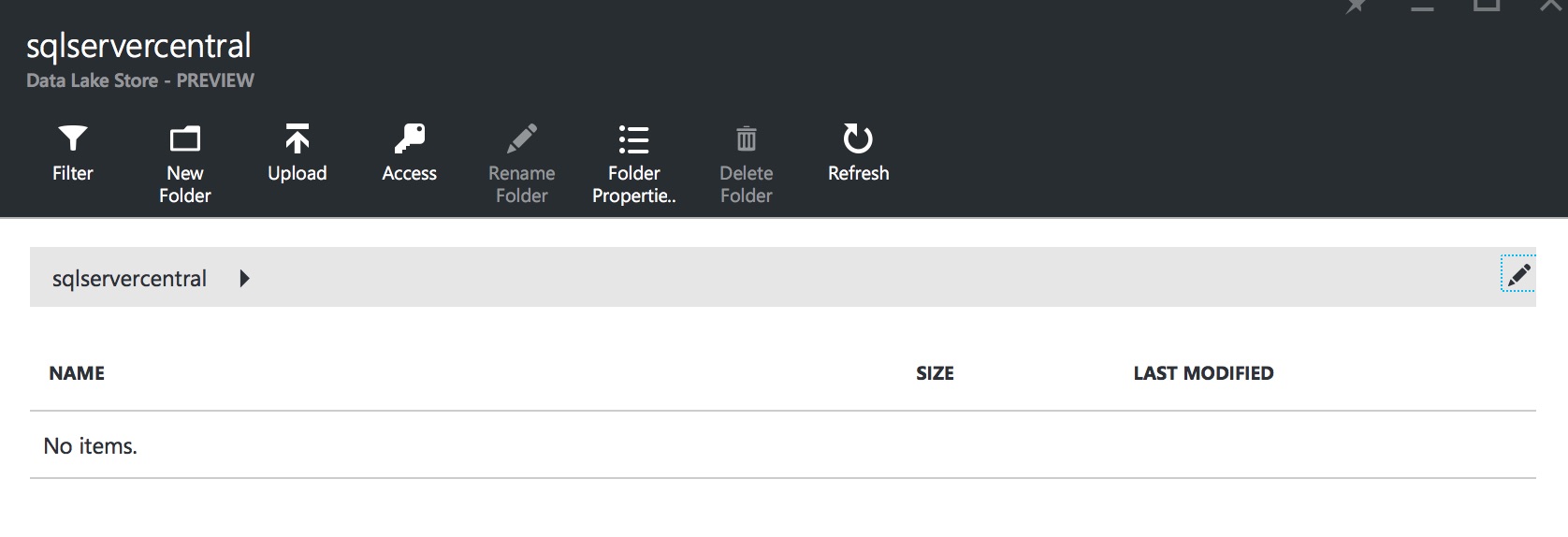
Task: Open Access key settings
Action: [x=409, y=139]
